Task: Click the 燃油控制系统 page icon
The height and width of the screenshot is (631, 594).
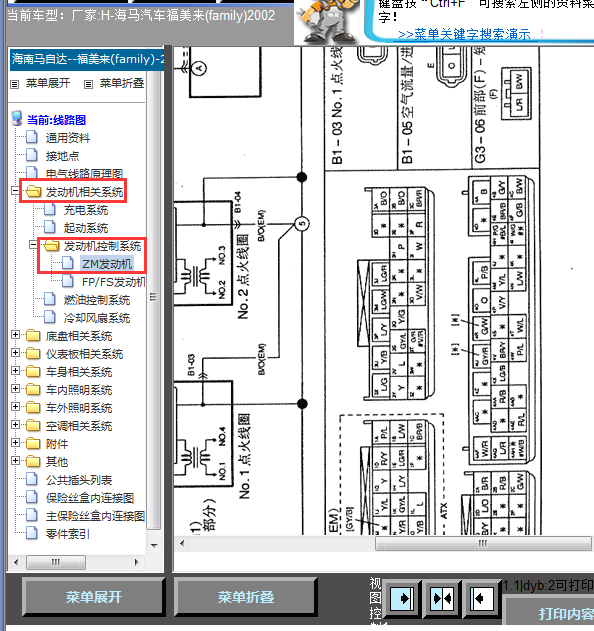Action: 50,299
